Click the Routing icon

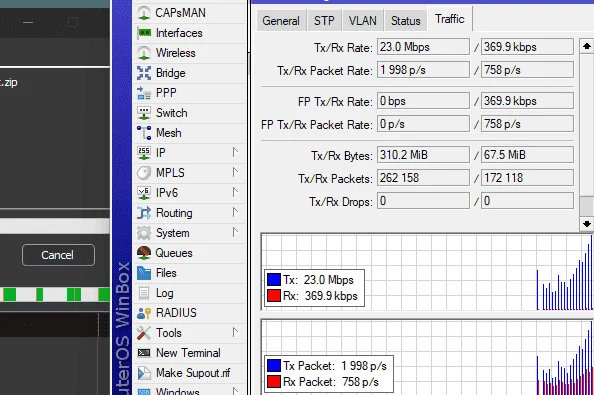click(x=144, y=213)
